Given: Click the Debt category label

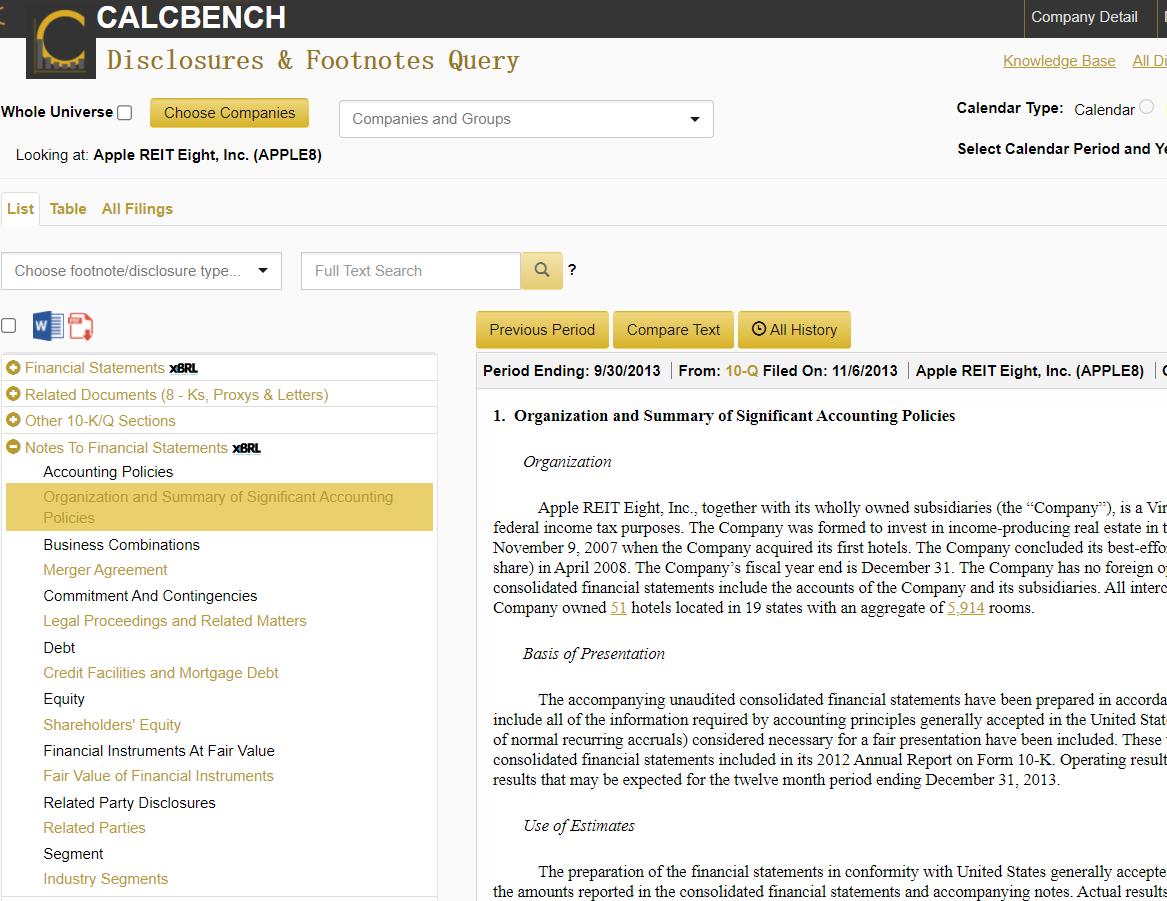Looking at the screenshot, I should pos(59,648).
